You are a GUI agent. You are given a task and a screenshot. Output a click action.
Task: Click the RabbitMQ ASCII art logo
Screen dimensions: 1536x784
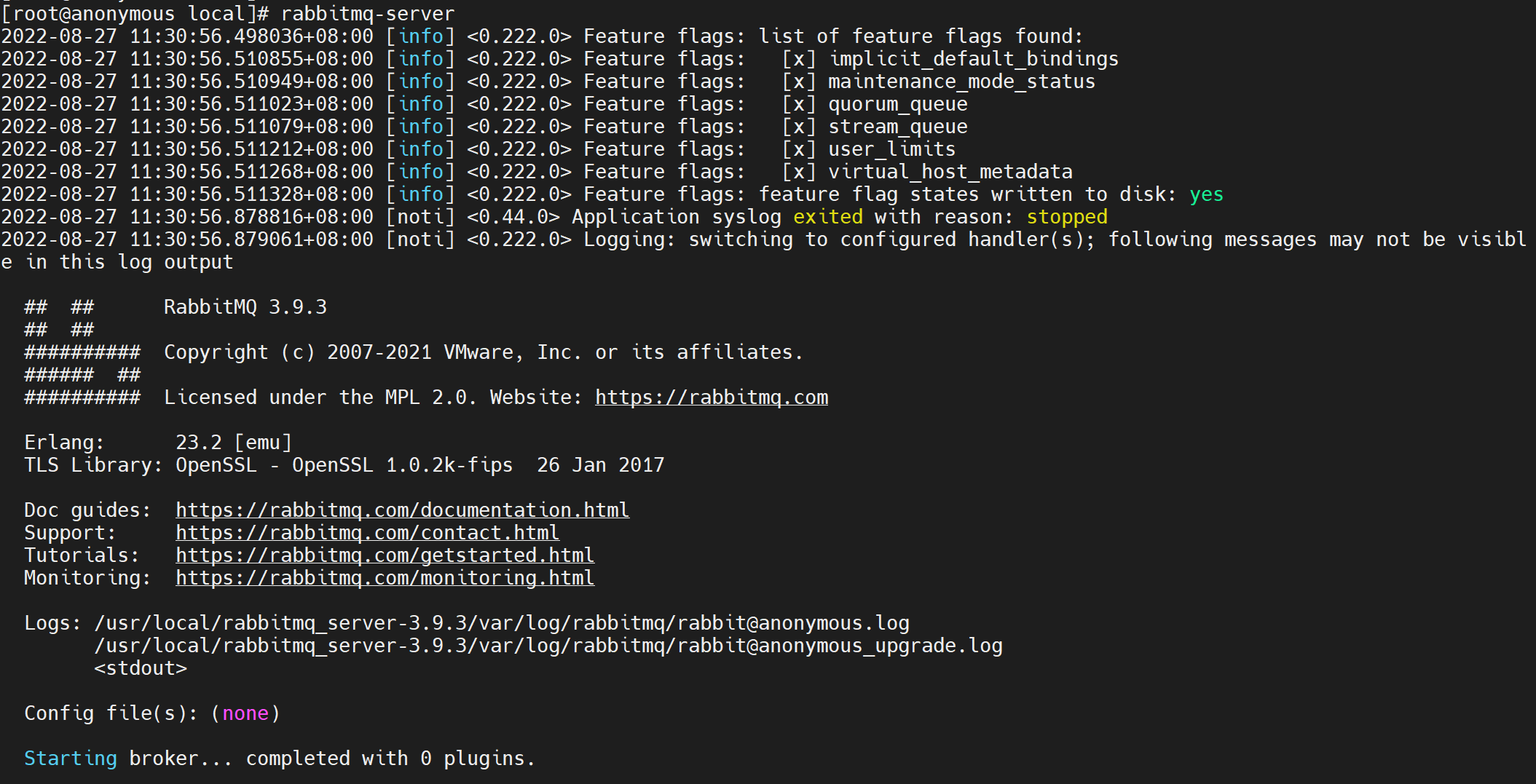click(82, 352)
